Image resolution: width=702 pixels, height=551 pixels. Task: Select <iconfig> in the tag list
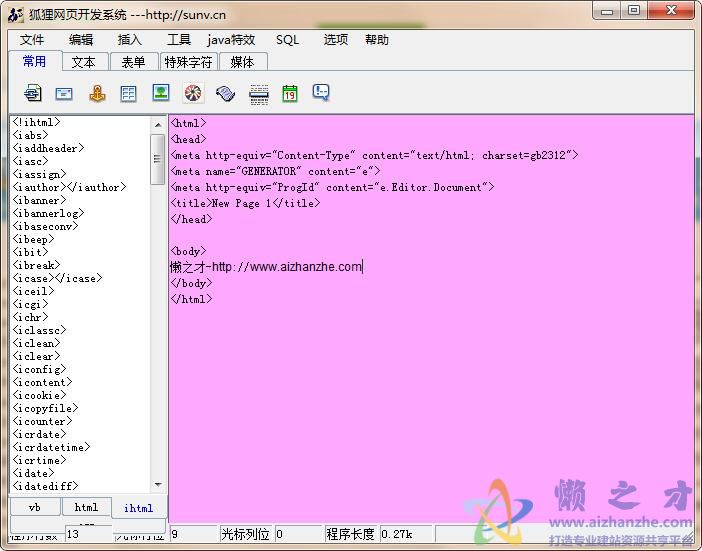[39, 369]
